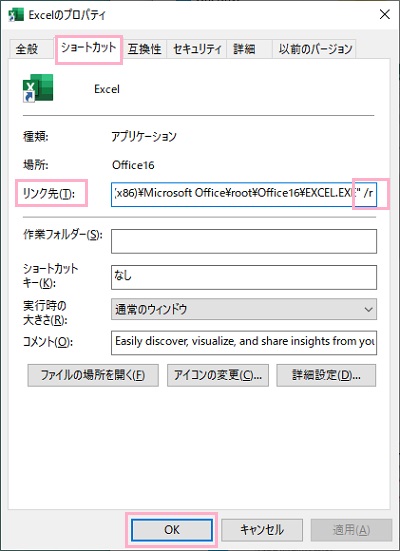Image resolution: width=400 pixels, height=551 pixels.
Task: Click the アイコンの変更 button
Action: 218,375
